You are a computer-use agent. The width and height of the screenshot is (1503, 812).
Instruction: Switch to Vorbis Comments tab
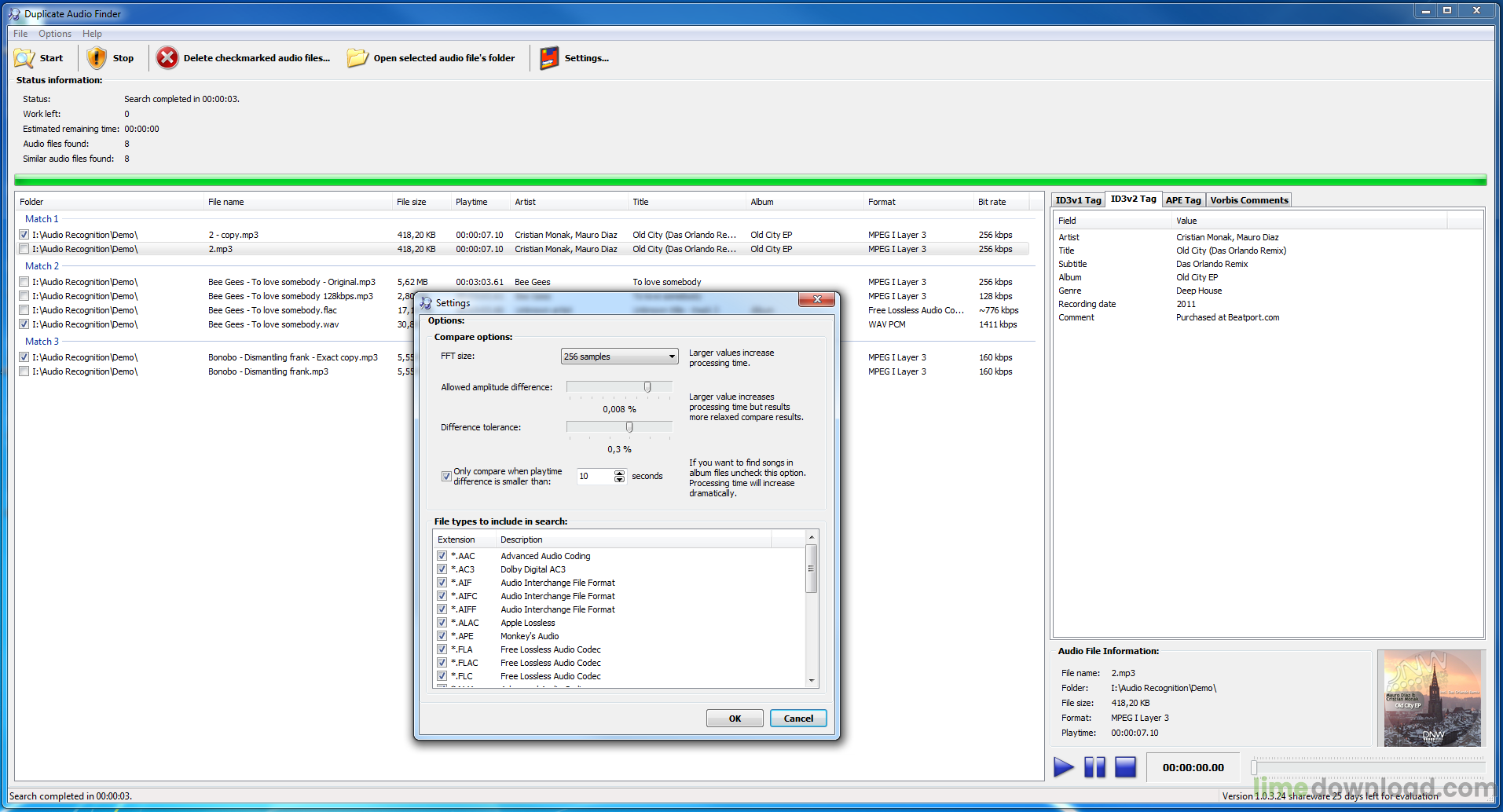tap(1249, 200)
